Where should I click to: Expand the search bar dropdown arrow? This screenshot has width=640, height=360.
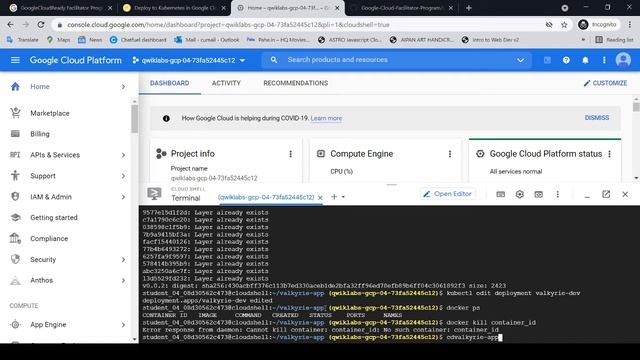520,60
